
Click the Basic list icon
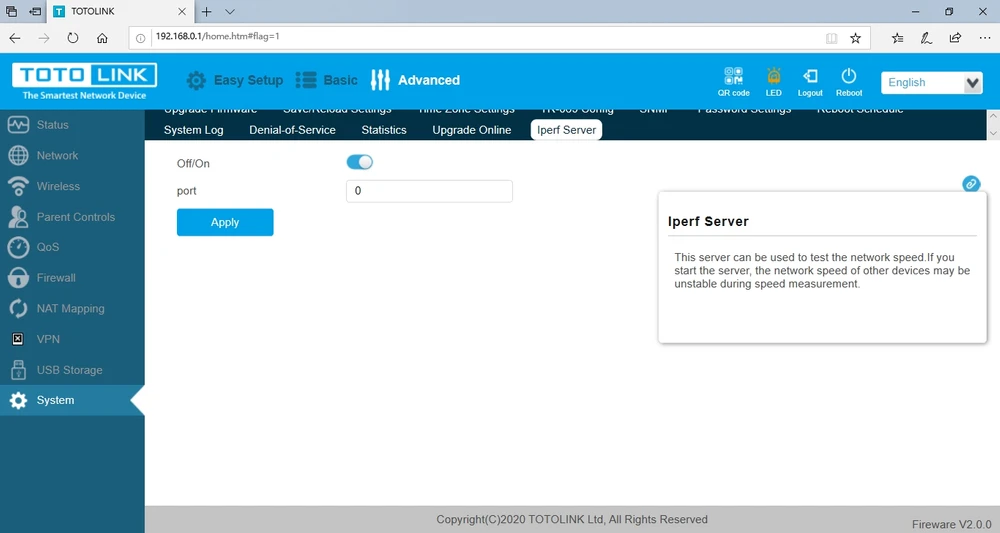(x=306, y=80)
